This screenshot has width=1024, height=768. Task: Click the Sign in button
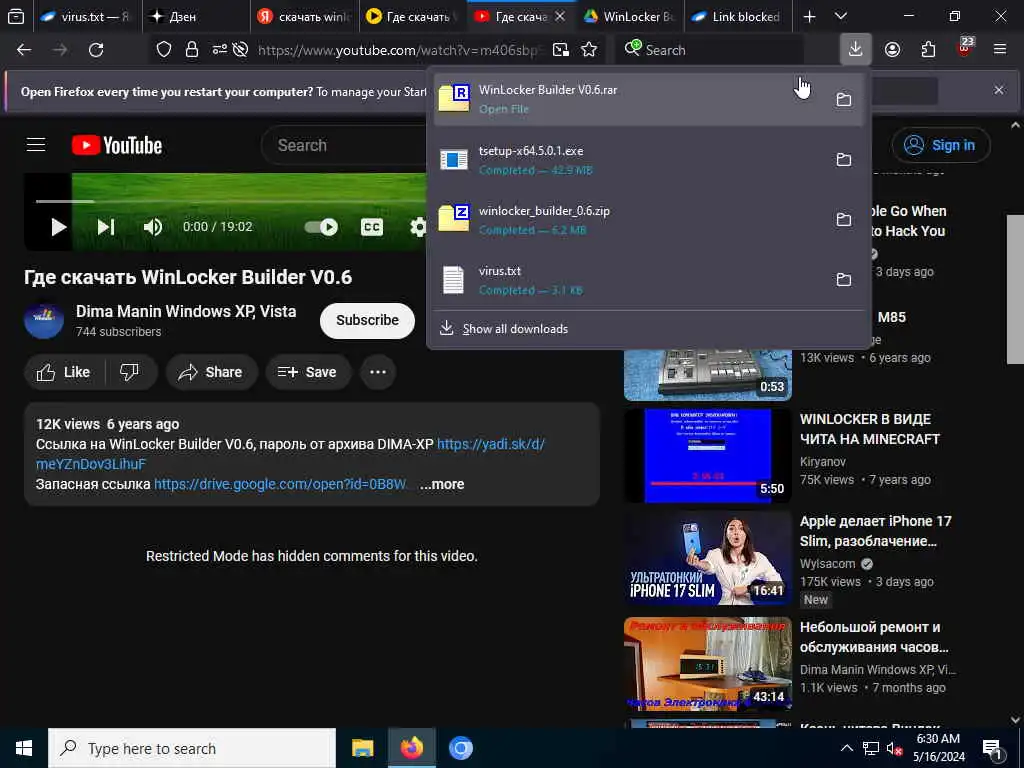tap(940, 145)
